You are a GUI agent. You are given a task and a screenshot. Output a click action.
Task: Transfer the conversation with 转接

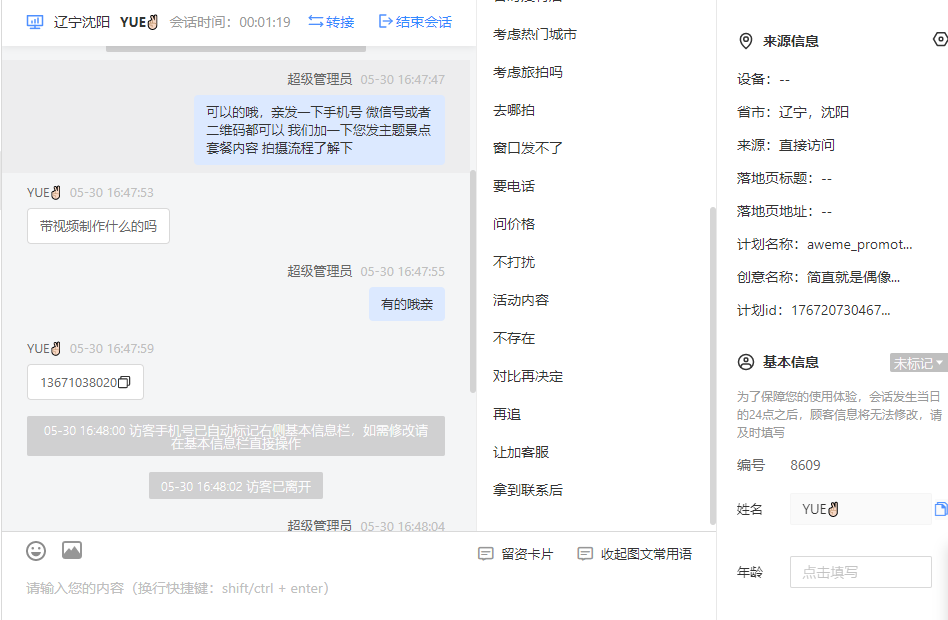pyautogui.click(x=331, y=22)
